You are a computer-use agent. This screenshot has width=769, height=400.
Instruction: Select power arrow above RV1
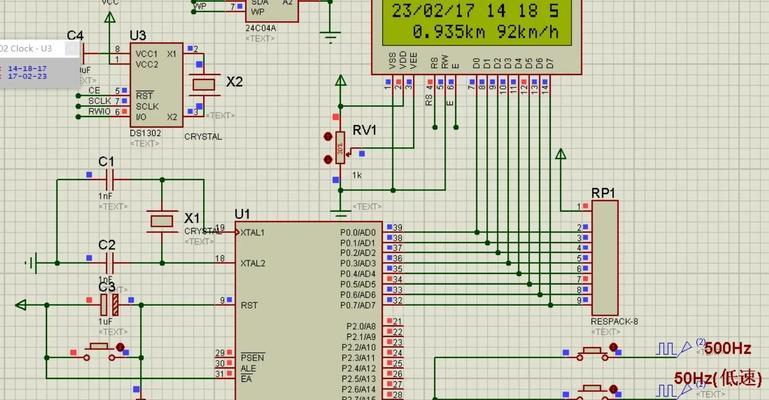(340, 80)
